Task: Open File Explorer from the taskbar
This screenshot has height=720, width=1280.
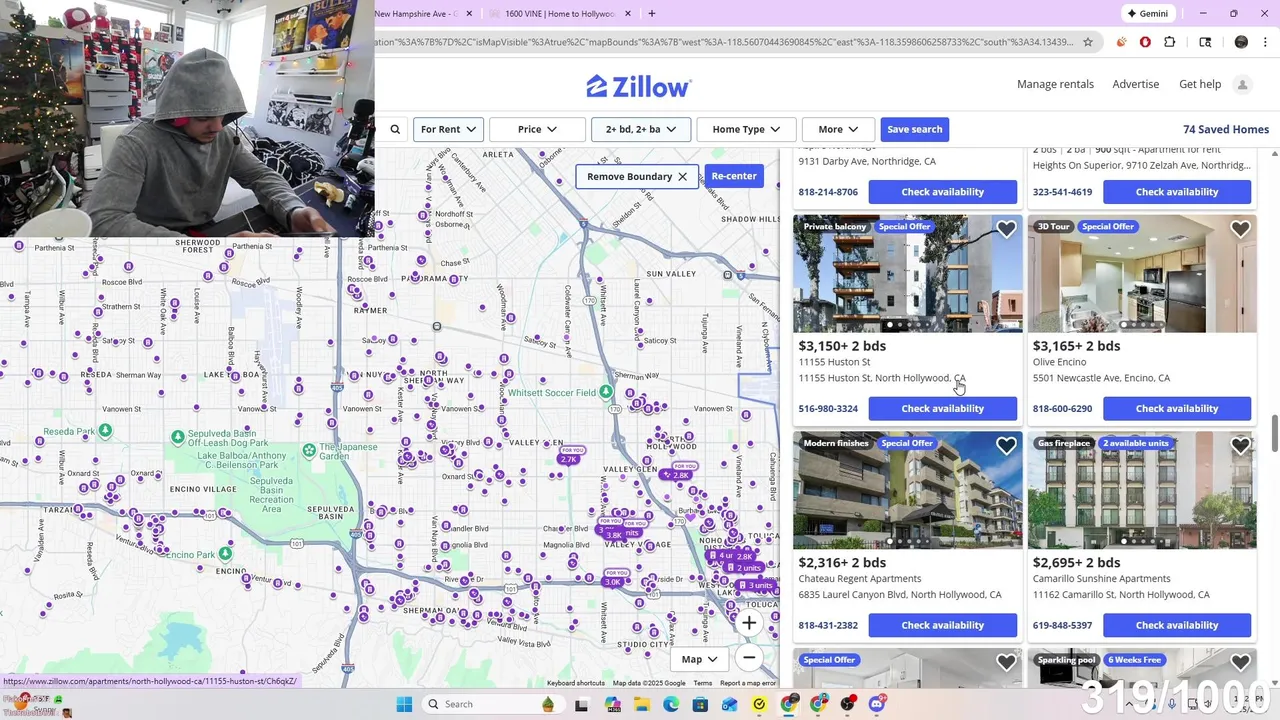Action: (641, 704)
